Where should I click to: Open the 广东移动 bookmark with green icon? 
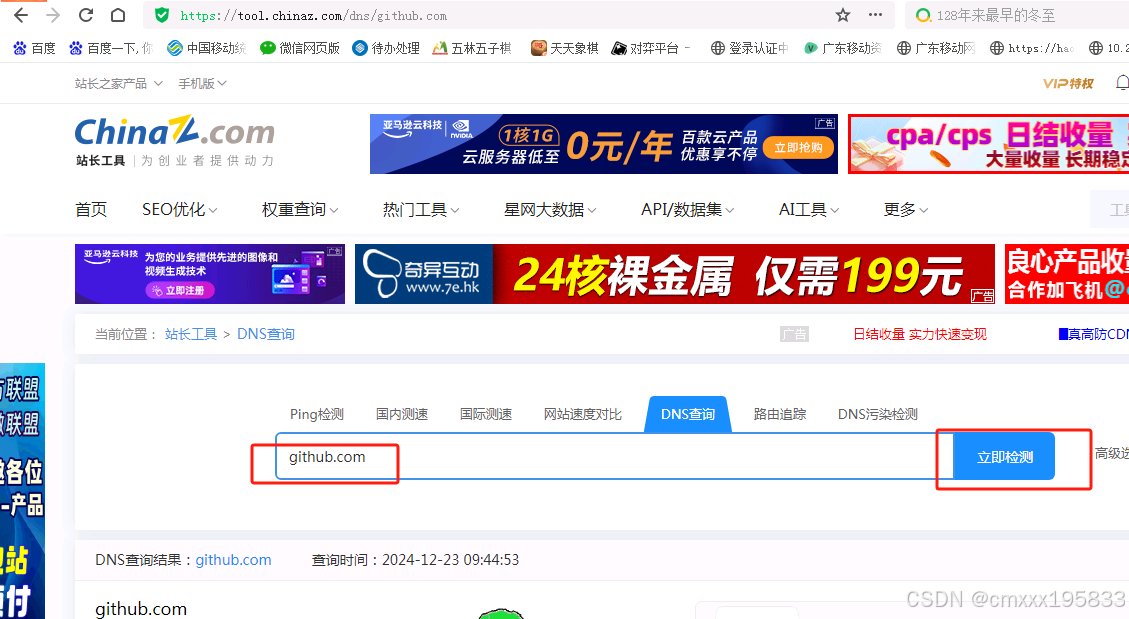[842, 48]
